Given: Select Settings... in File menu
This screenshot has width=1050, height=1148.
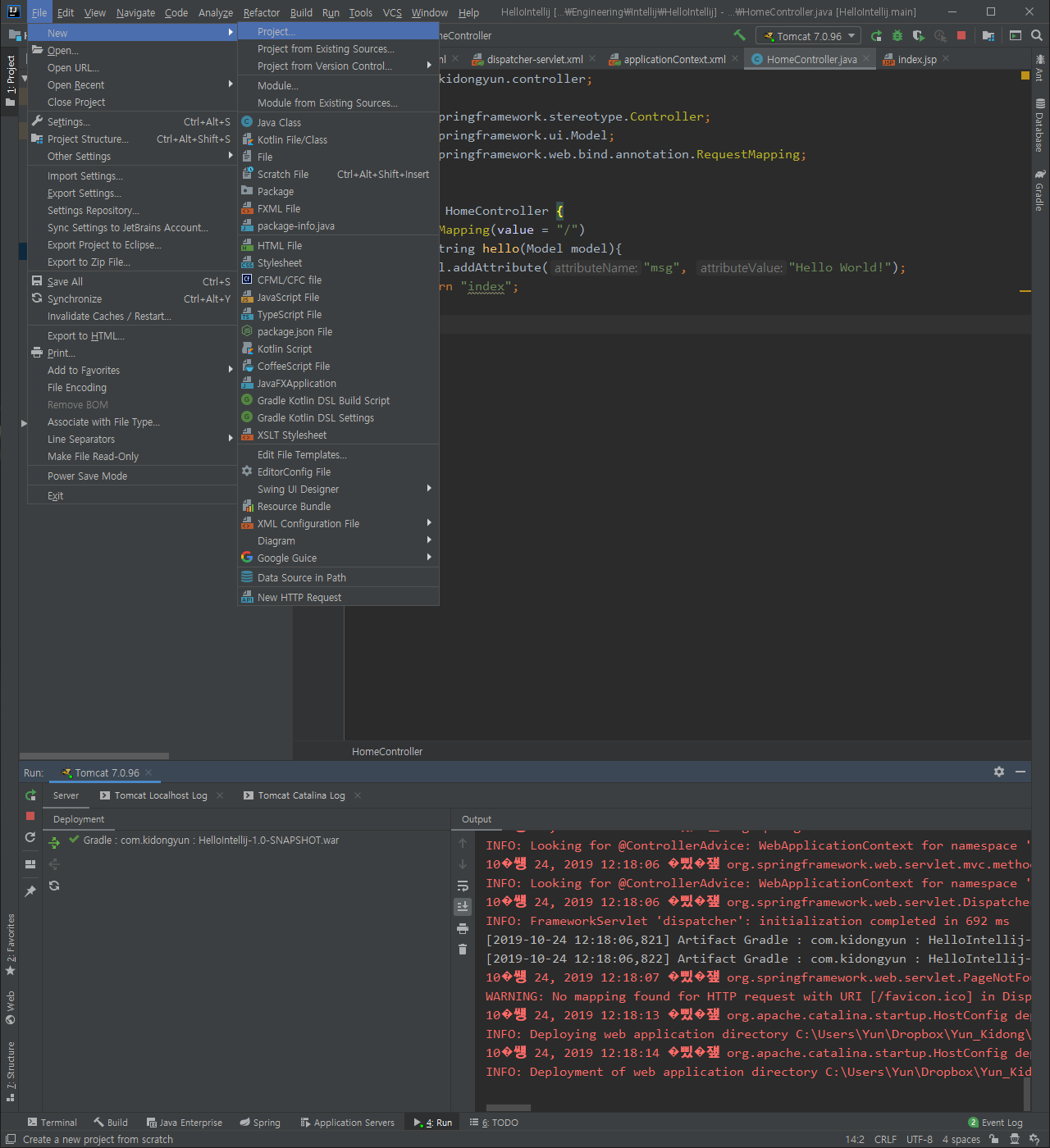Looking at the screenshot, I should pyautogui.click(x=131, y=121).
